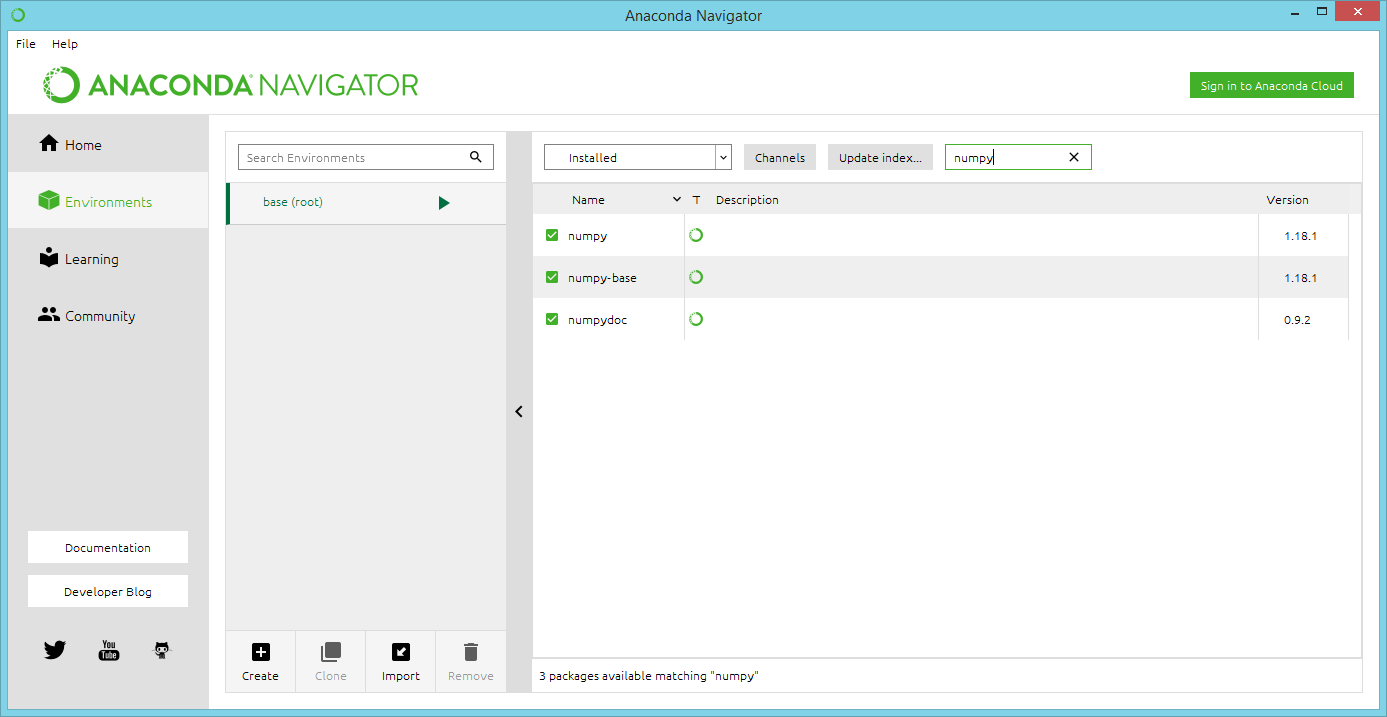
Task: Open the Developer Blog
Action: [108, 592]
